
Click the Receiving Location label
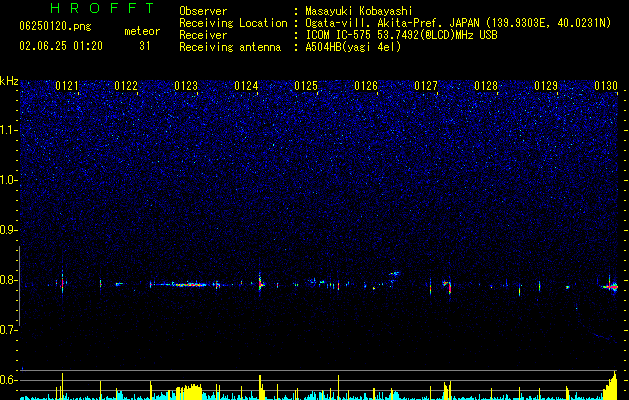tap(233, 23)
